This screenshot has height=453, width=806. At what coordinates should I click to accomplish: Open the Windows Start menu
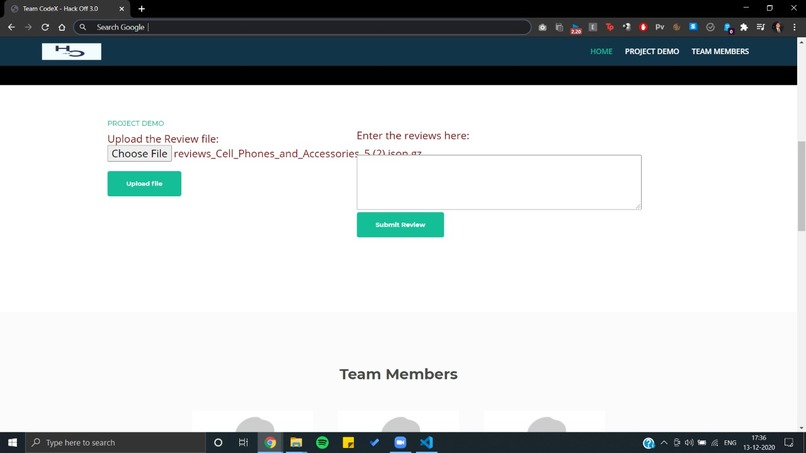[12, 442]
